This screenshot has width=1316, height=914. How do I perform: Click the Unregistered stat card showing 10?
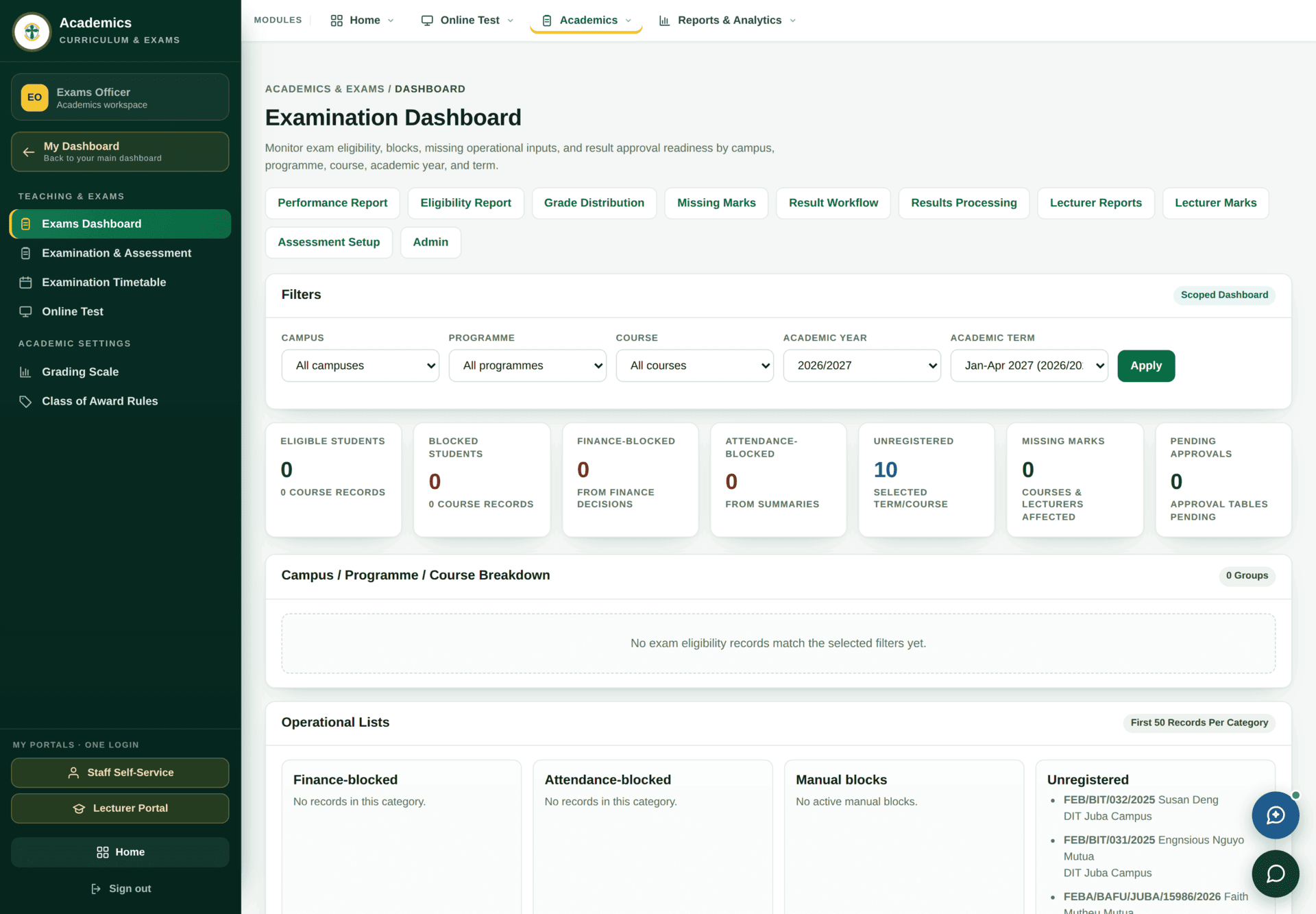tap(927, 480)
